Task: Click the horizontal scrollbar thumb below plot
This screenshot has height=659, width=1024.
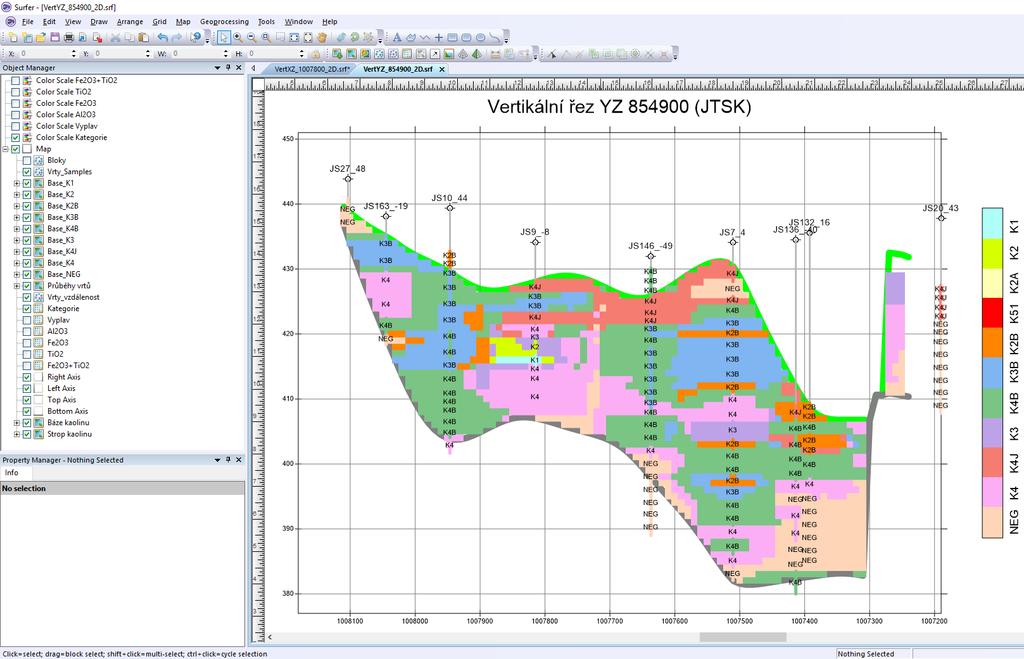Action: [743, 637]
